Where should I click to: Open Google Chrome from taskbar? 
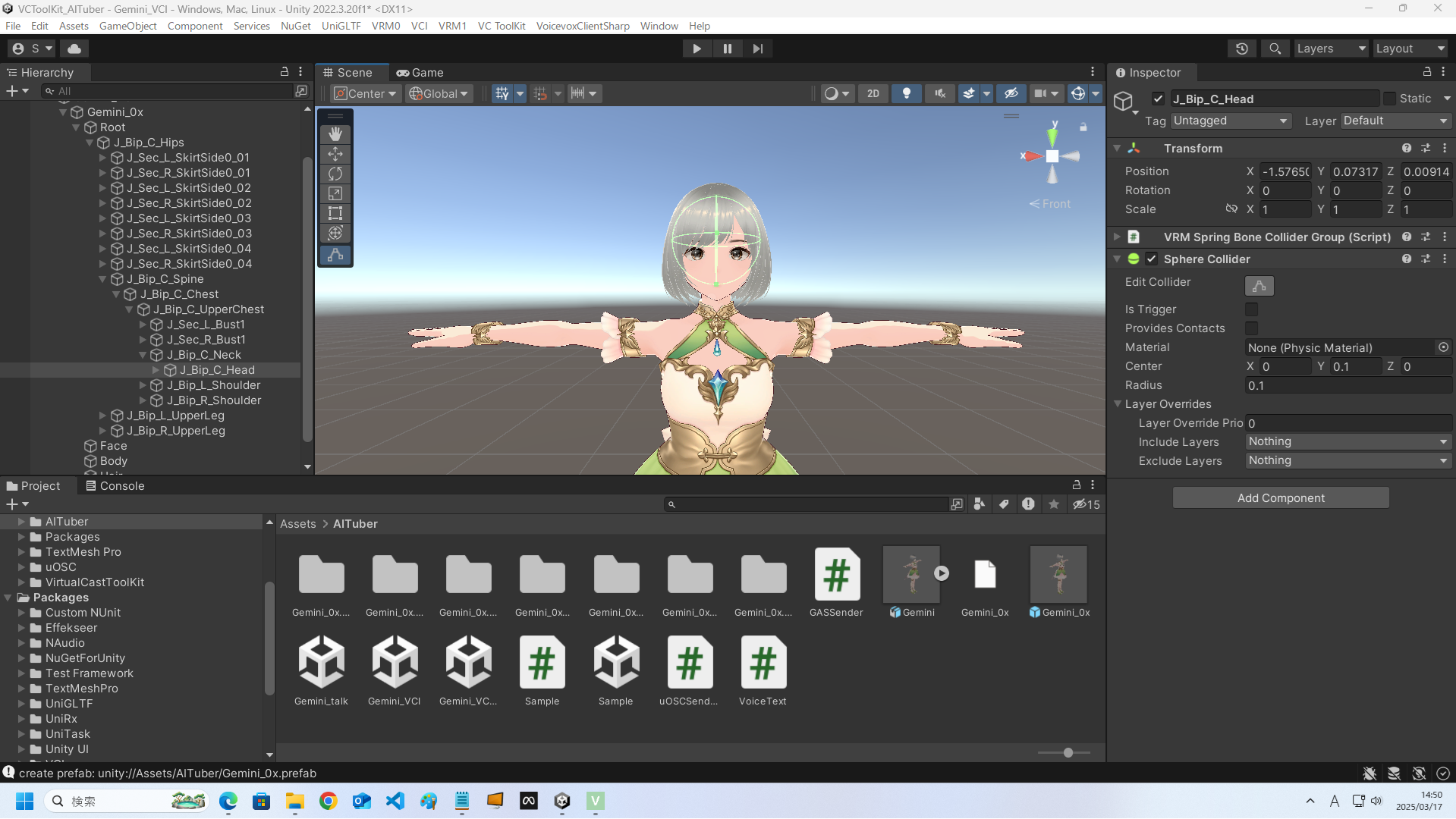(x=329, y=801)
